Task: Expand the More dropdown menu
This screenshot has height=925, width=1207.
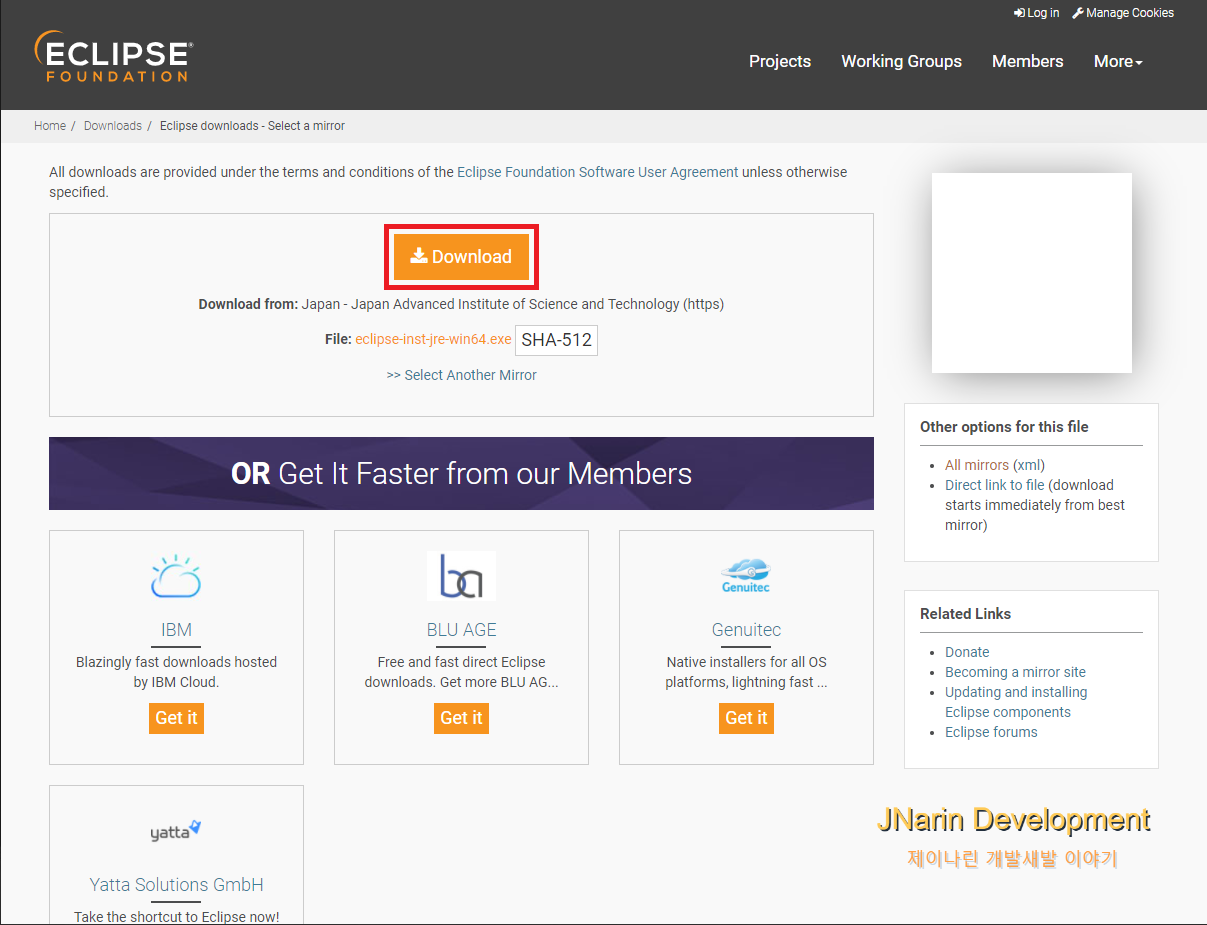Action: (x=1118, y=61)
